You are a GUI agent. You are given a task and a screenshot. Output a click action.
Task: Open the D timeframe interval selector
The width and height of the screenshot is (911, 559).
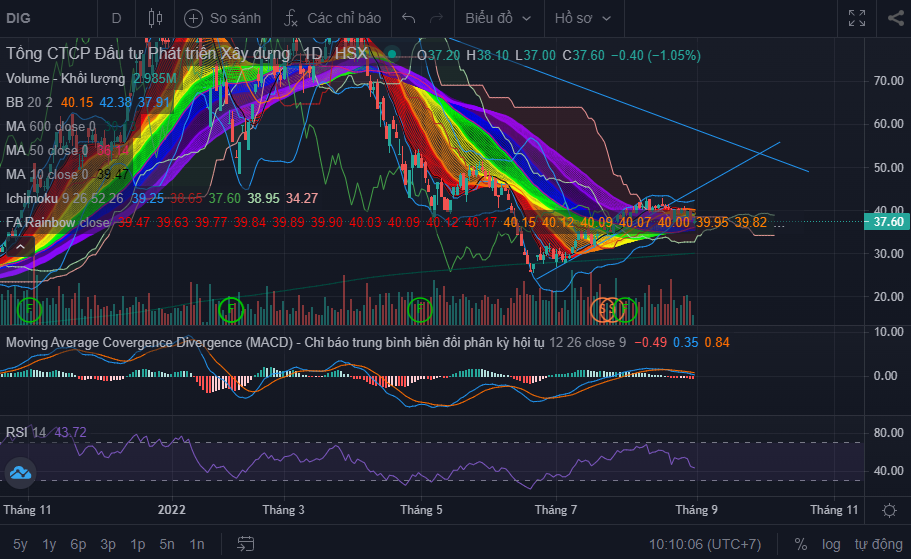pos(116,18)
